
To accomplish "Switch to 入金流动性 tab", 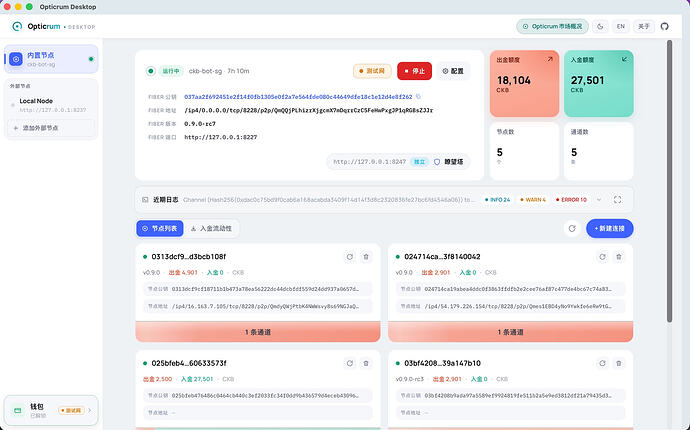I will tap(211, 228).
